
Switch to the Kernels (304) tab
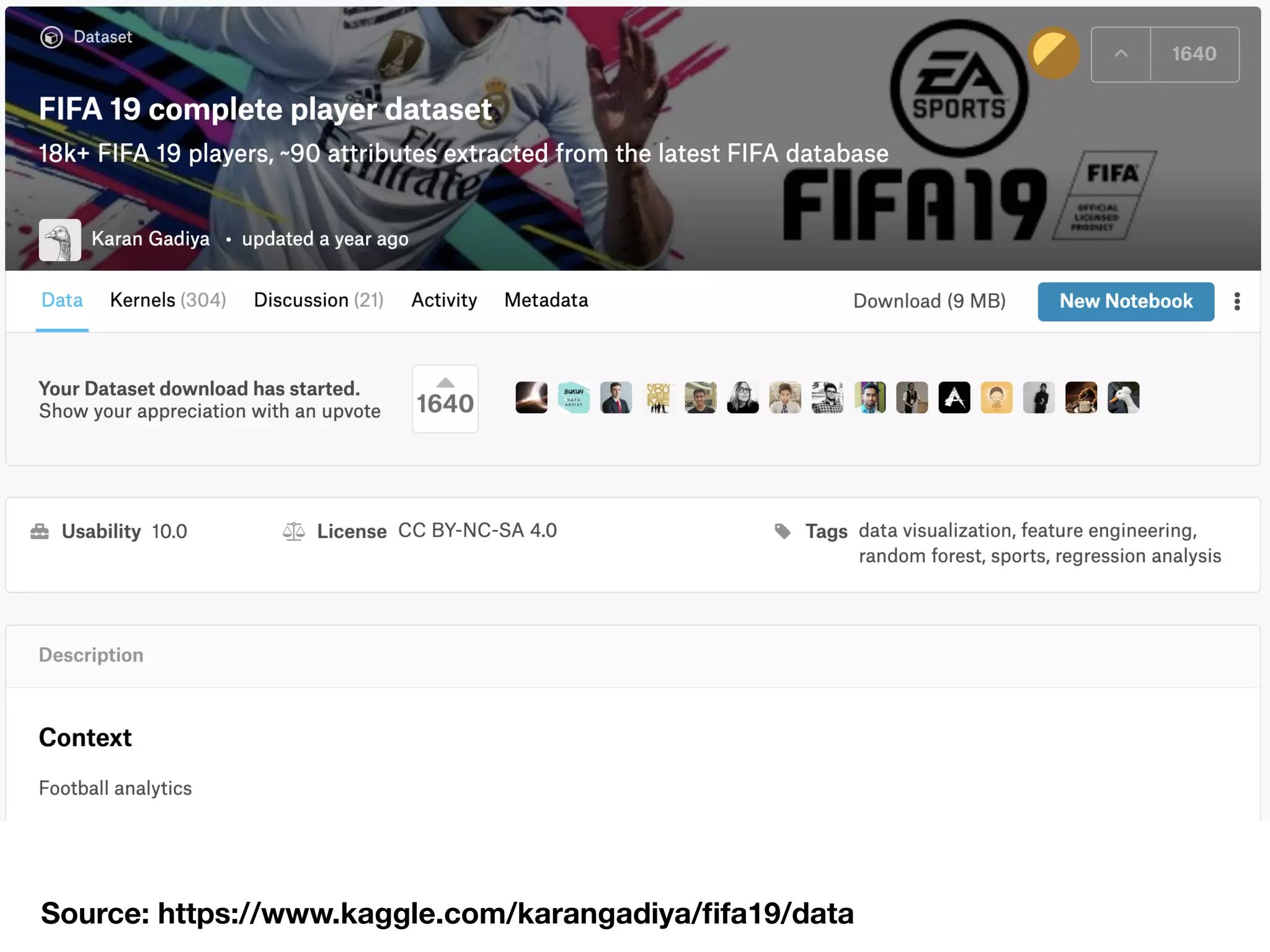(168, 300)
